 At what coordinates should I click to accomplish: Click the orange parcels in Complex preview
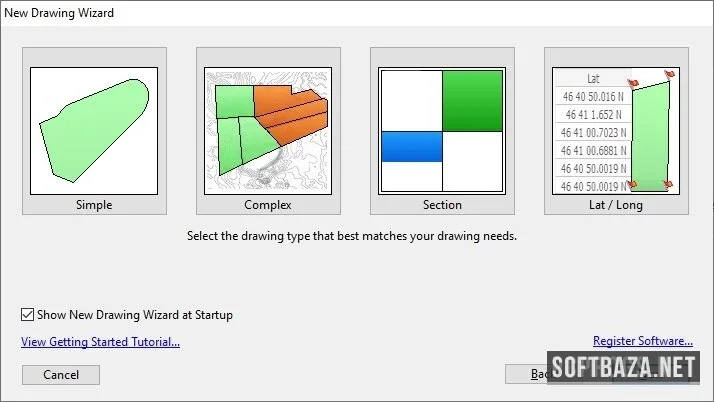point(291,114)
